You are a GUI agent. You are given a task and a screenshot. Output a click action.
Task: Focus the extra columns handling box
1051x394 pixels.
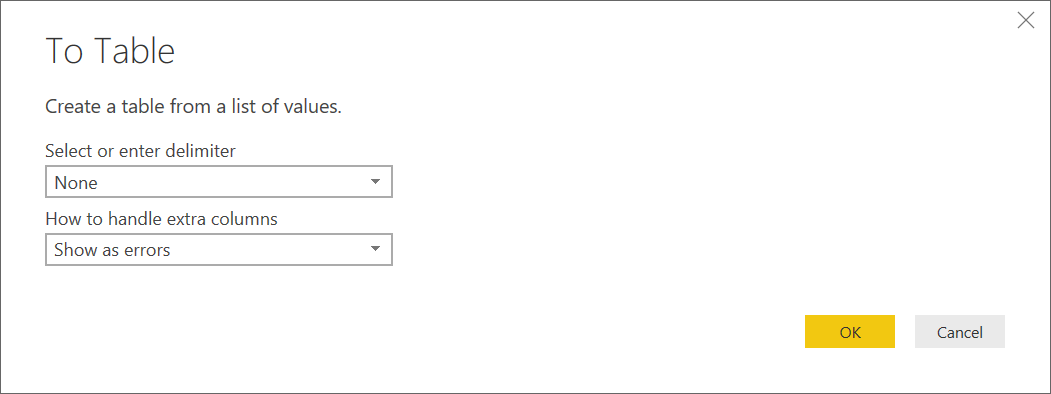[219, 249]
